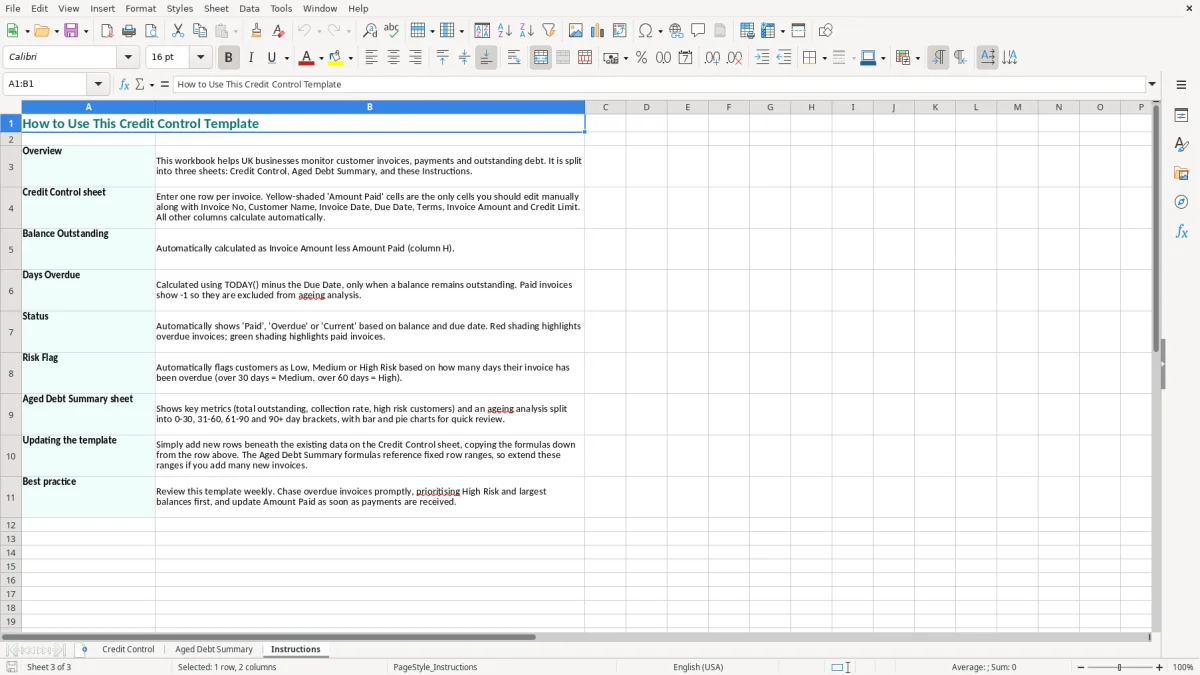Viewport: 1200px width, 675px height.
Task: Open the Data menu
Action: [x=249, y=8]
